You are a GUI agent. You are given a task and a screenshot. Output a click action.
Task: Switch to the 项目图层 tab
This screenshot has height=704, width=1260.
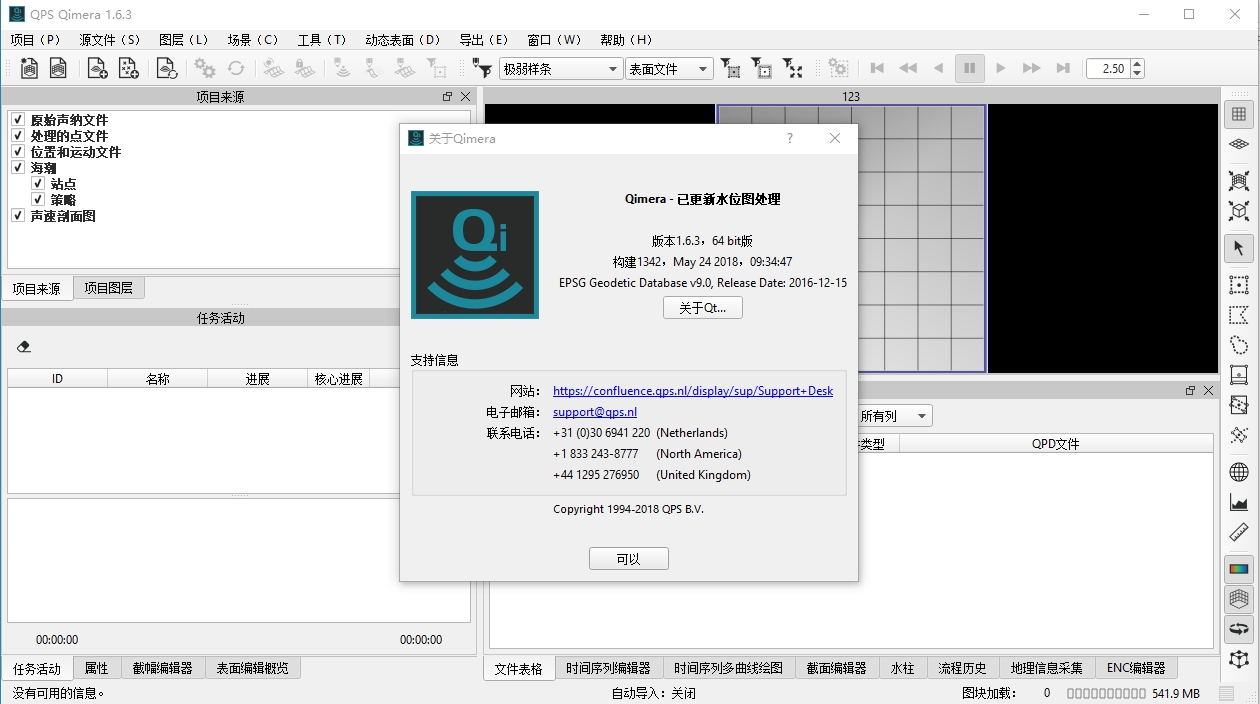pyautogui.click(x=109, y=288)
